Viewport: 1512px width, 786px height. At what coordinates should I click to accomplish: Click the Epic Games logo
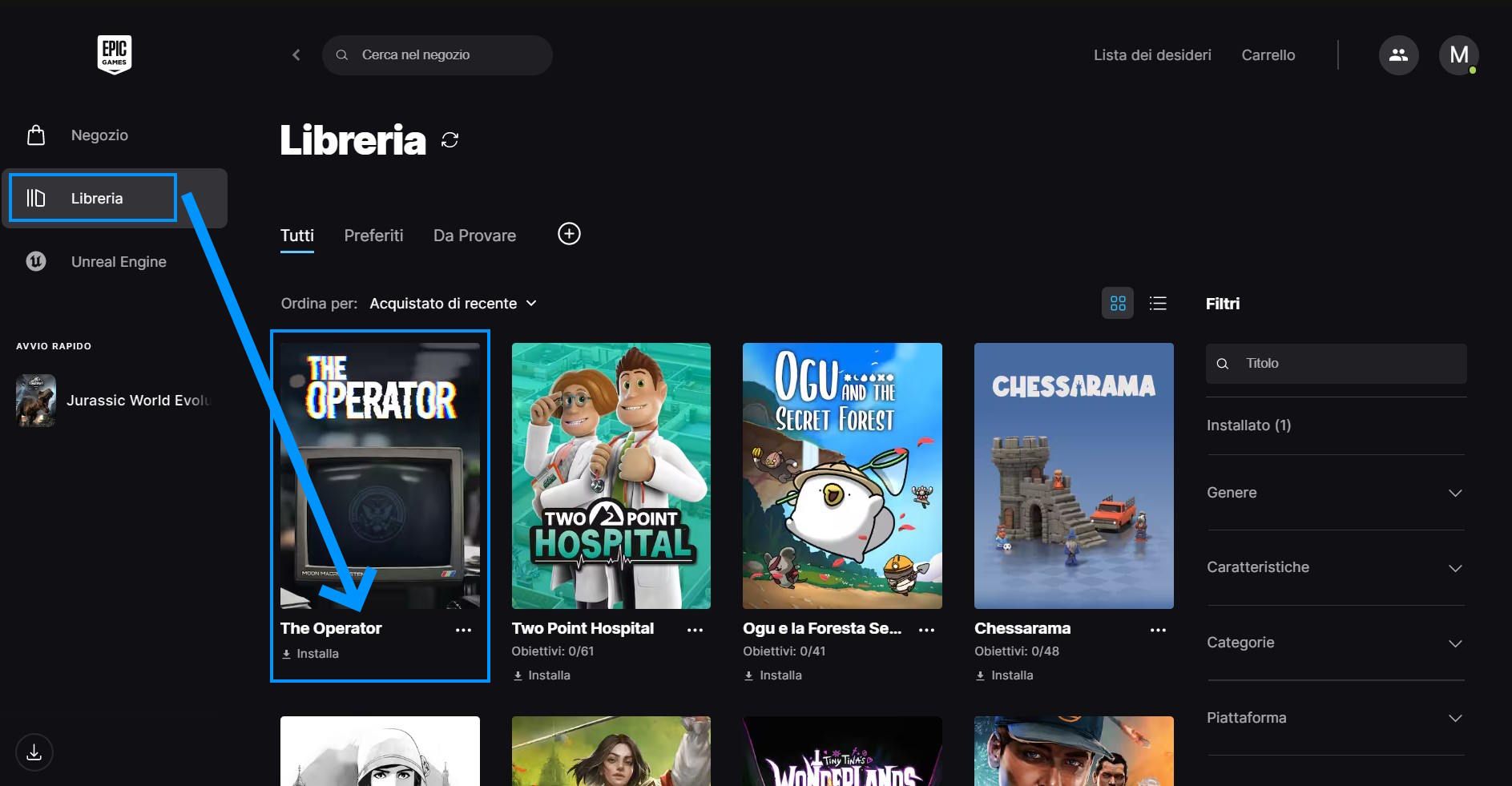[x=115, y=54]
